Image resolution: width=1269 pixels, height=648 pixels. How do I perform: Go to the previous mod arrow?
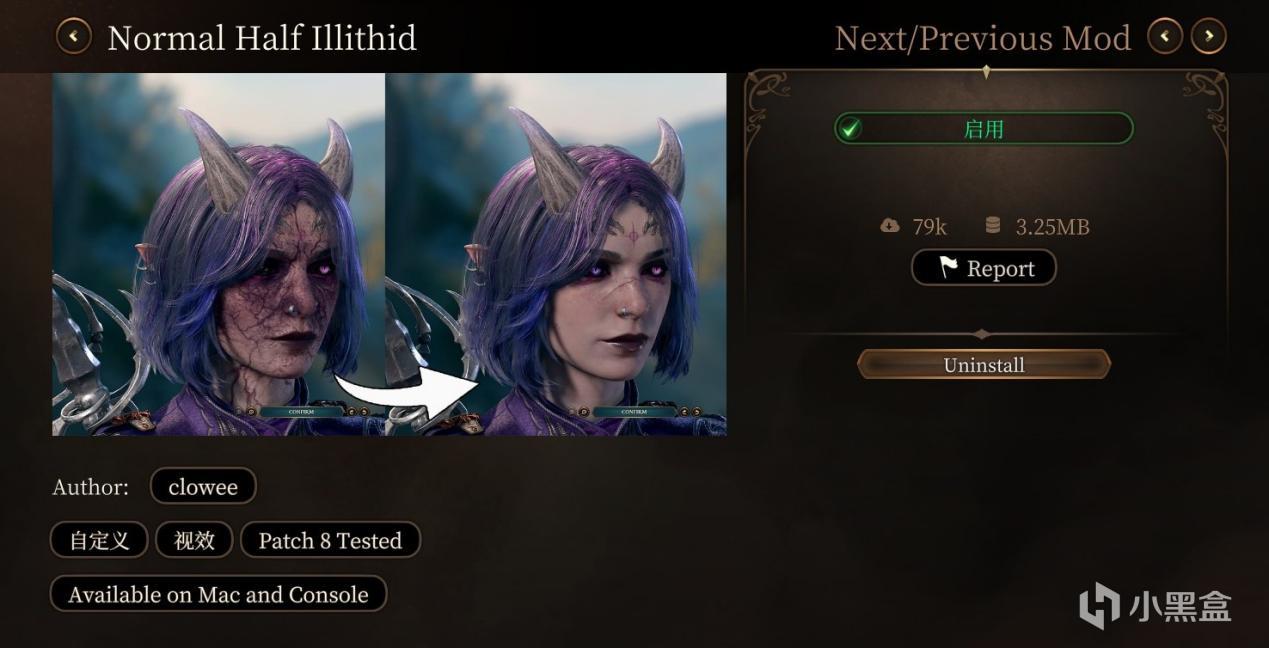coord(1165,37)
